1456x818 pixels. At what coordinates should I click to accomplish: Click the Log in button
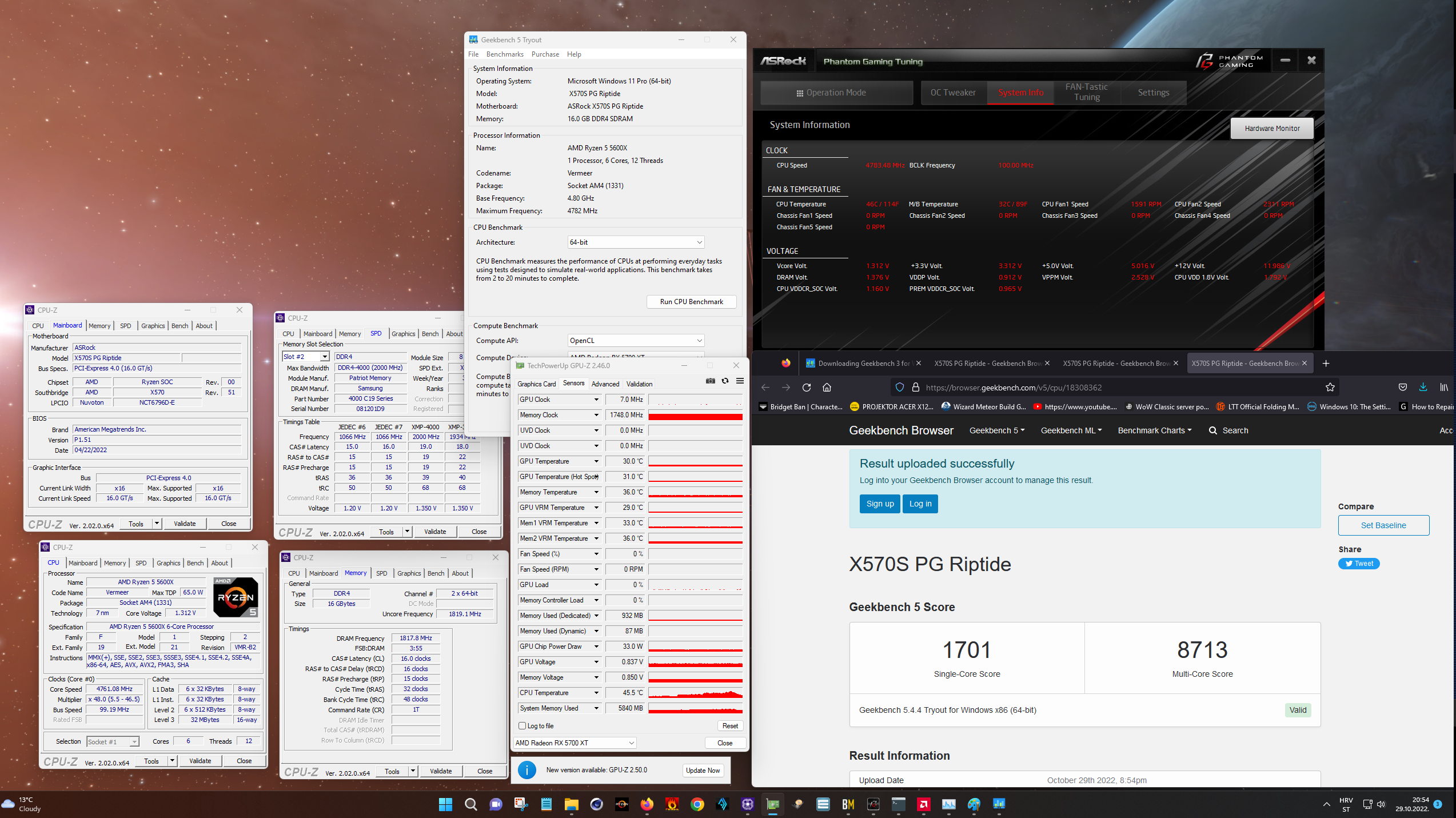coord(920,504)
